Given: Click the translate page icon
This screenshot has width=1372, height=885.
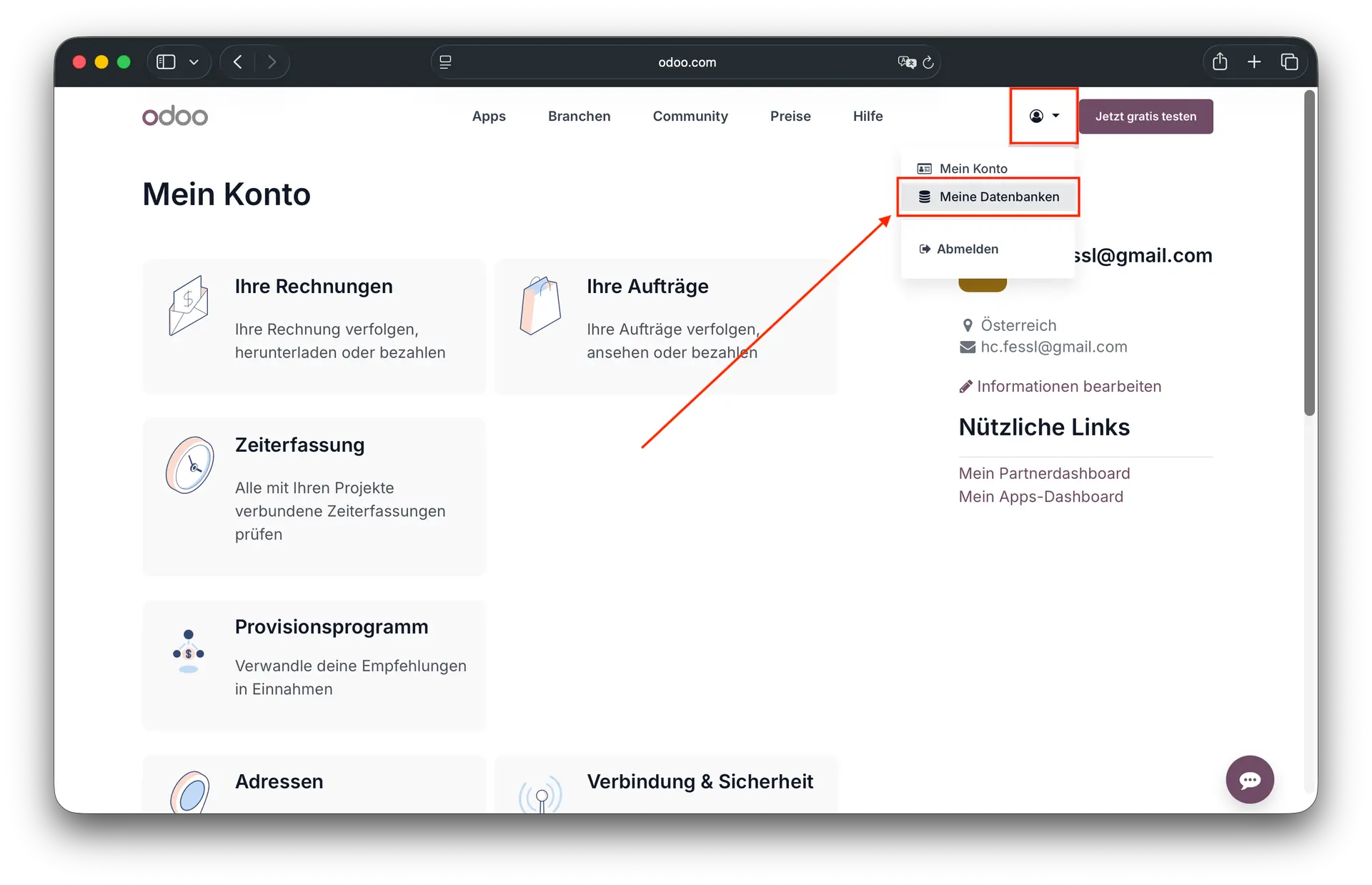Looking at the screenshot, I should [x=907, y=62].
